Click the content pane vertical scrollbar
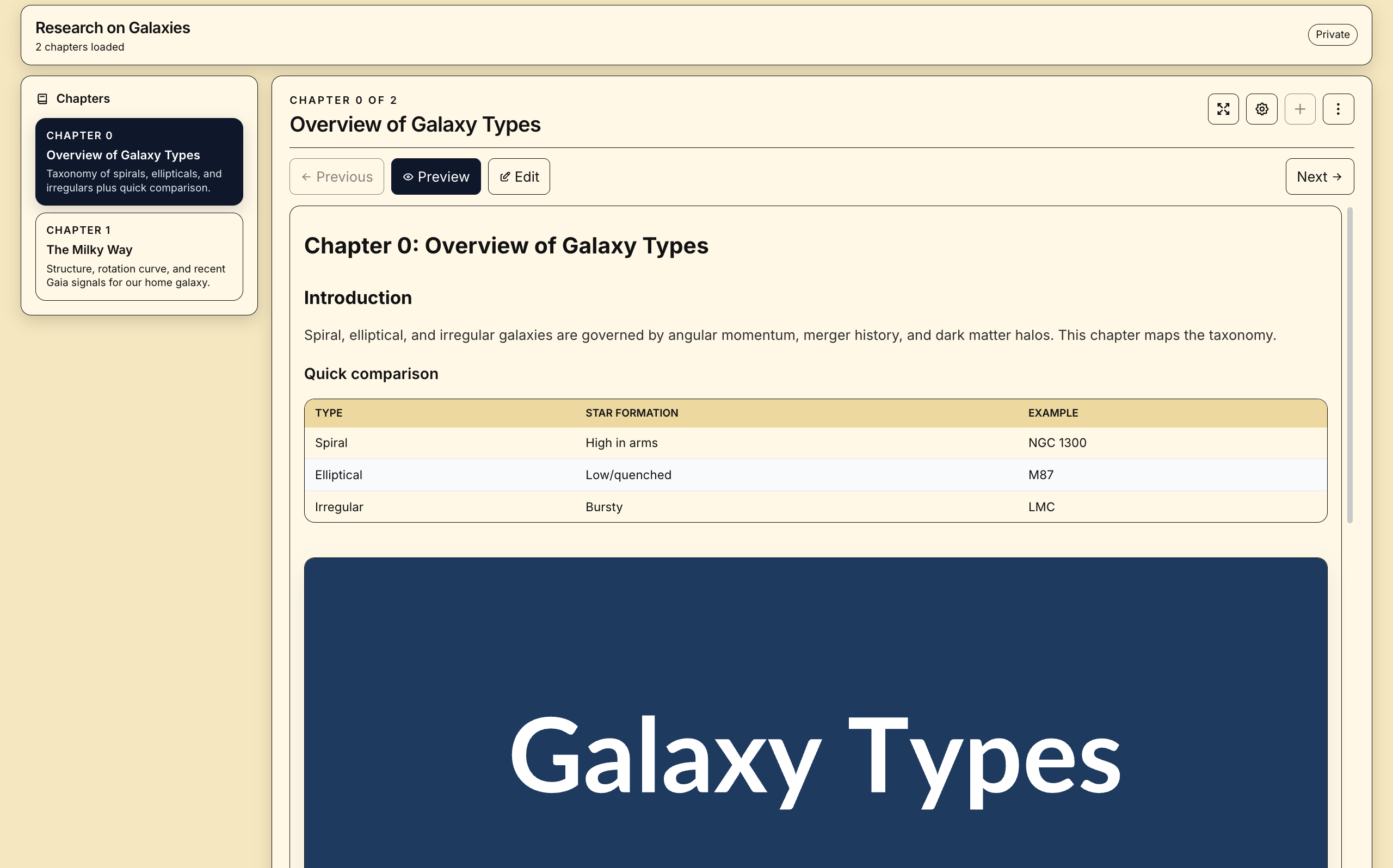 tap(1349, 365)
